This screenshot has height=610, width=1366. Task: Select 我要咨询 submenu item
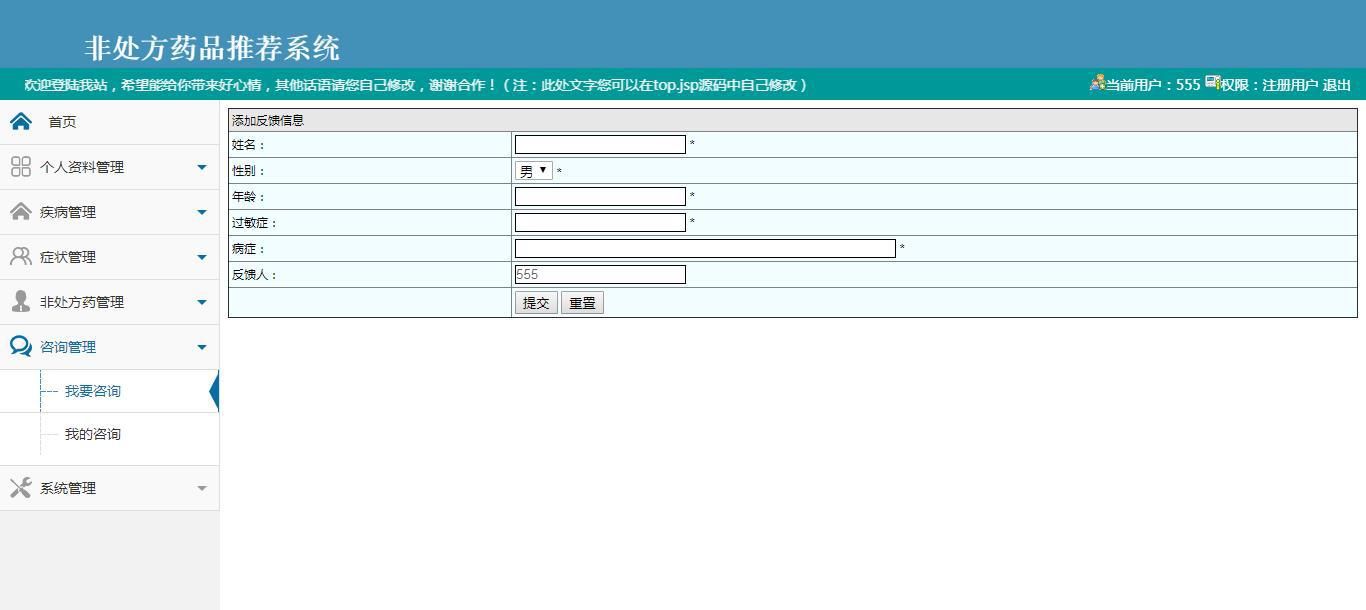(93, 391)
